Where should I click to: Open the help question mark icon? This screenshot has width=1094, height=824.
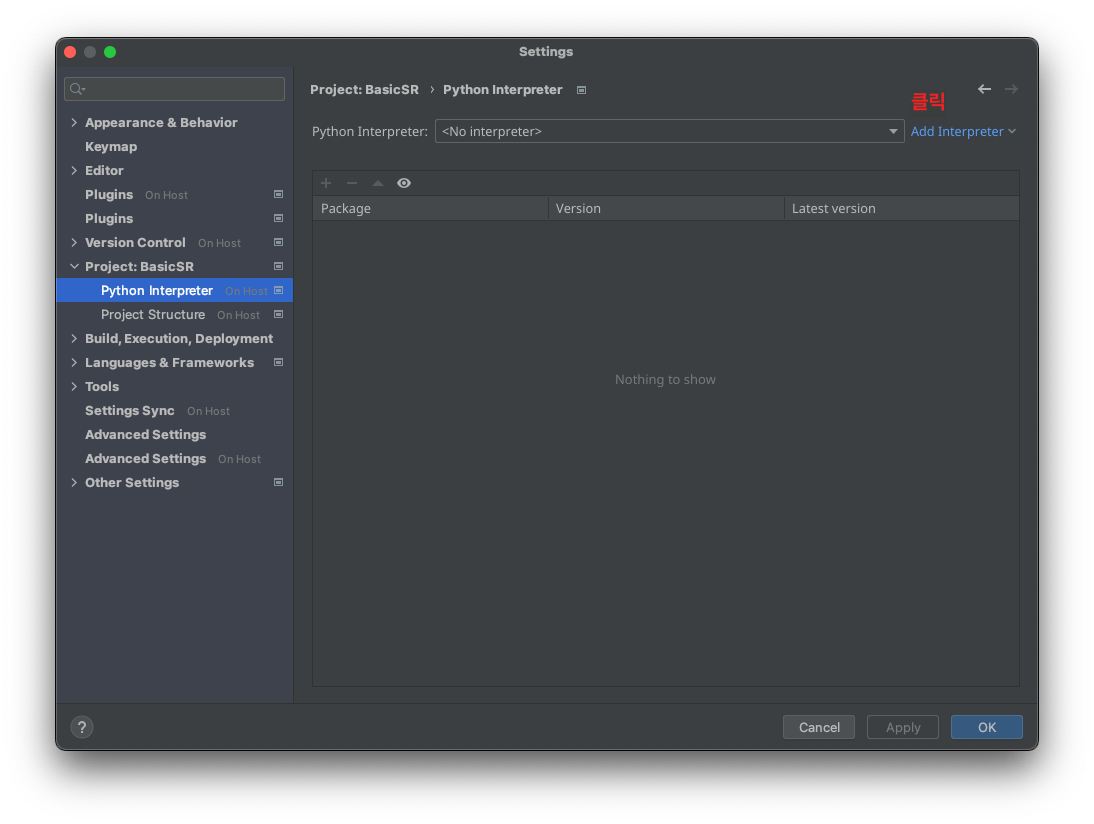[81, 727]
